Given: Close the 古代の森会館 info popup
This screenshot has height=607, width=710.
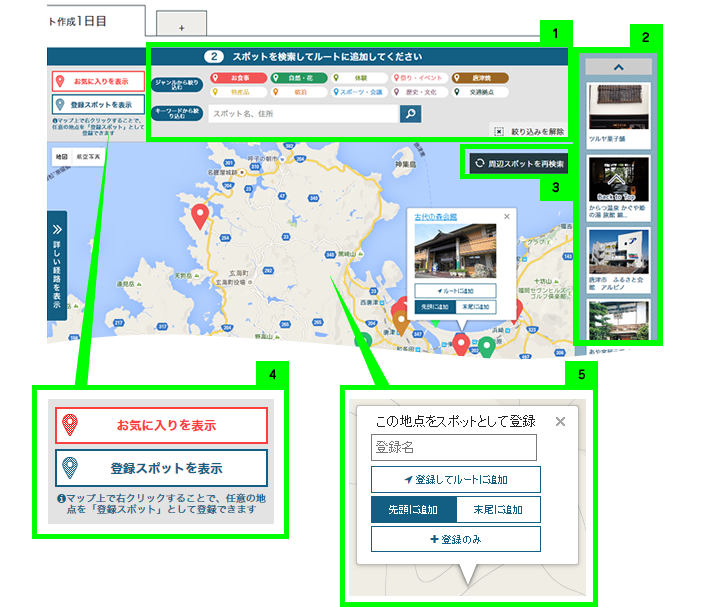Looking at the screenshot, I should [x=506, y=215].
